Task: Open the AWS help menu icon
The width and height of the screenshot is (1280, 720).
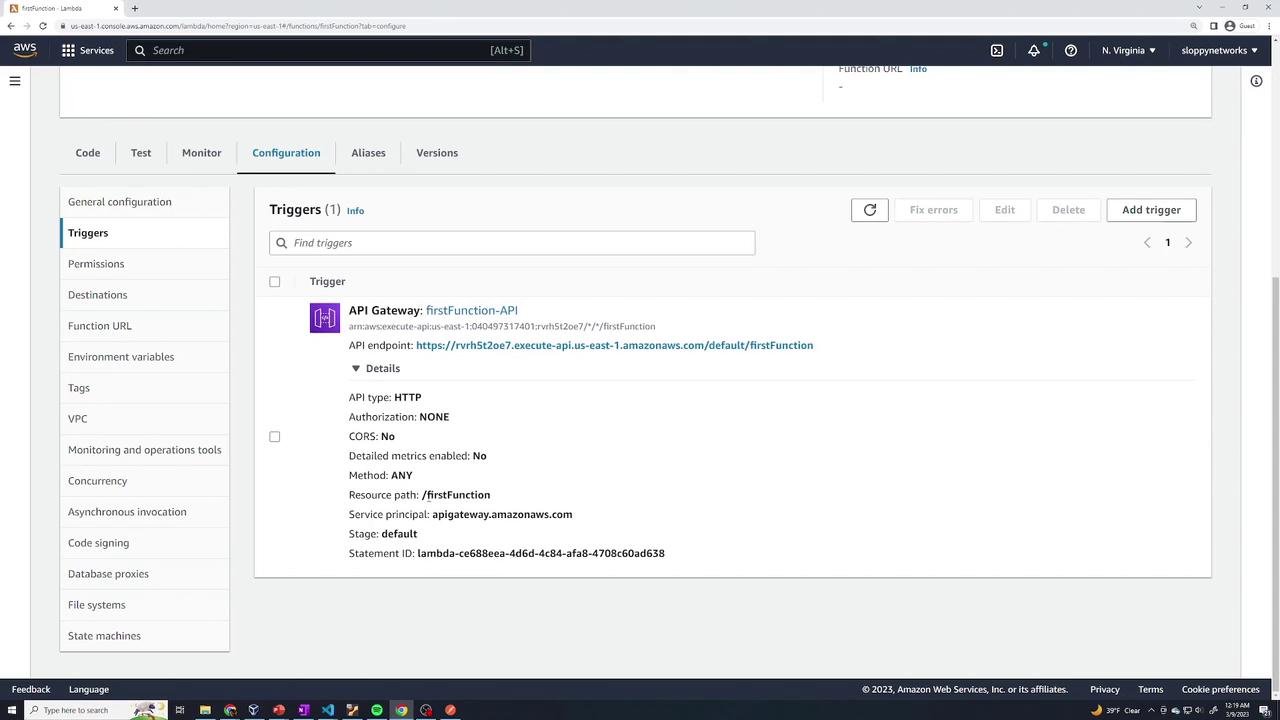Action: click(1071, 50)
